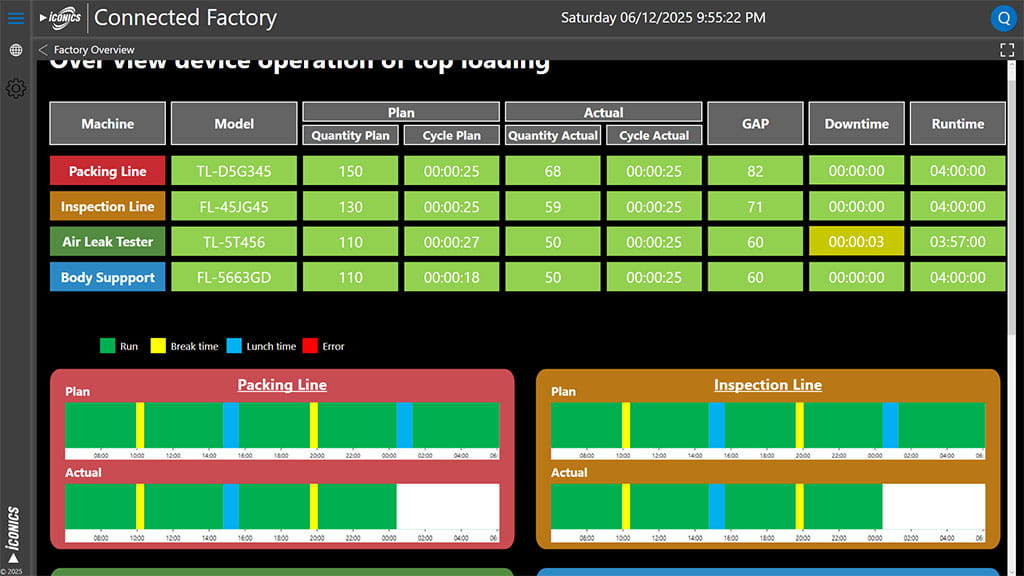The height and width of the screenshot is (576, 1024).
Task: Click the Downtime column header
Action: click(x=856, y=123)
